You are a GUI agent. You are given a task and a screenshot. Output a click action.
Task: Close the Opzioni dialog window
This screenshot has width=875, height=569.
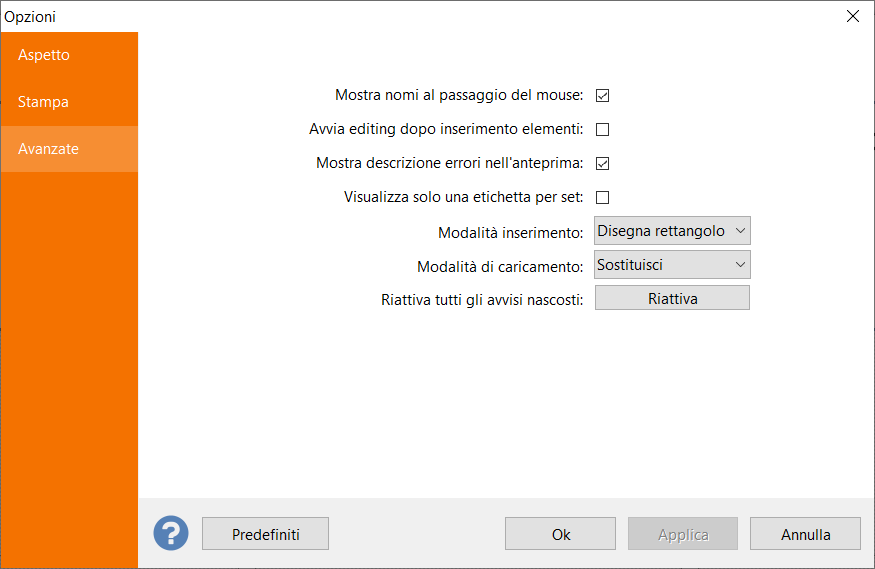pyautogui.click(x=852, y=16)
